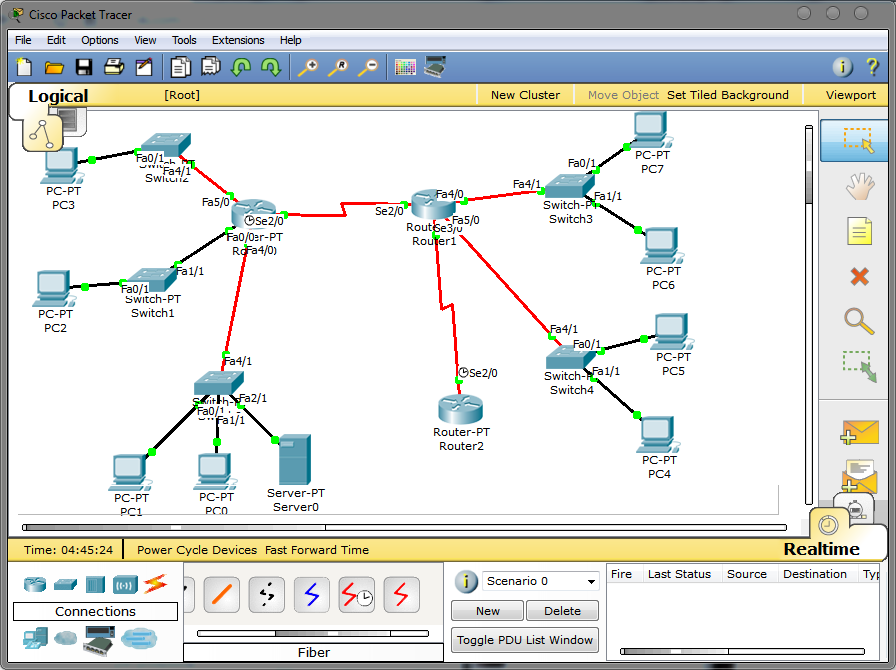This screenshot has width=896, height=670.
Task: Open the Help menu
Action: (291, 40)
